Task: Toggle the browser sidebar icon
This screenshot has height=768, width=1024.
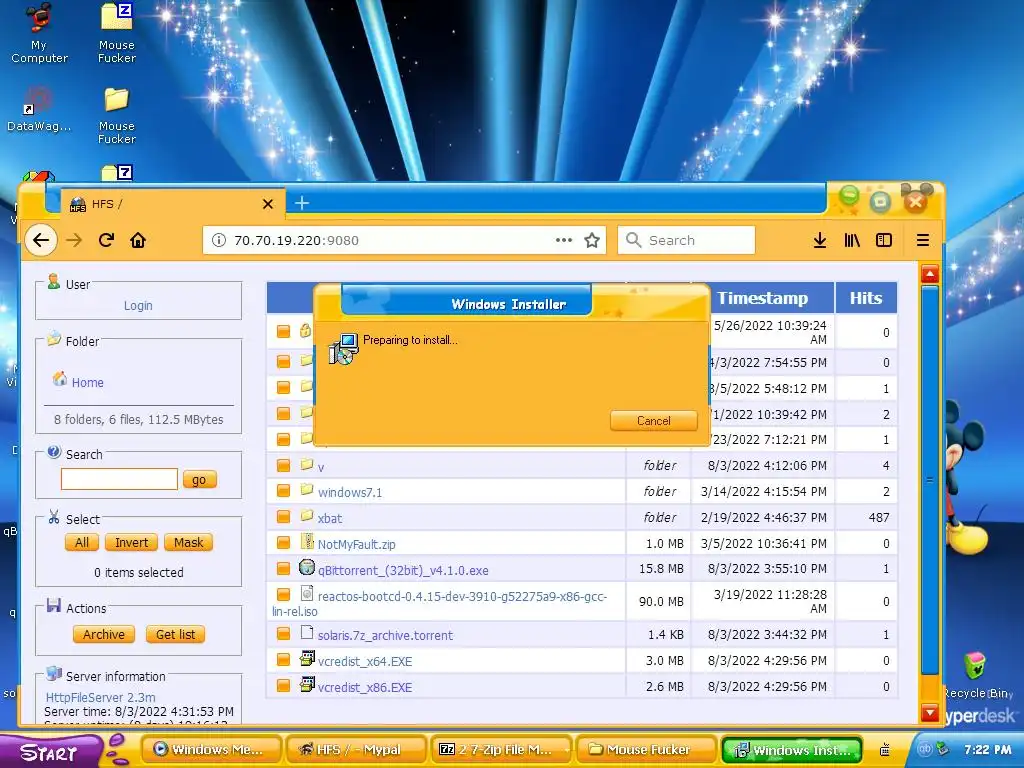Action: click(884, 240)
